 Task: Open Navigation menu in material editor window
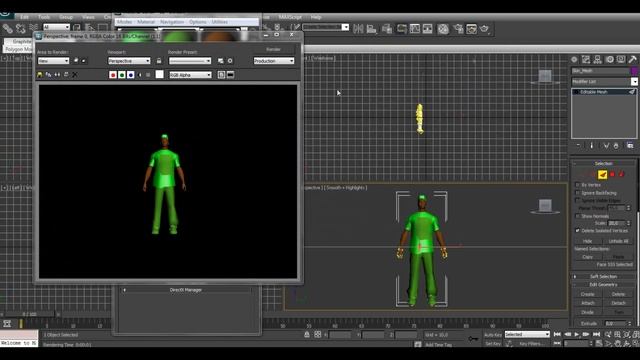click(x=172, y=22)
